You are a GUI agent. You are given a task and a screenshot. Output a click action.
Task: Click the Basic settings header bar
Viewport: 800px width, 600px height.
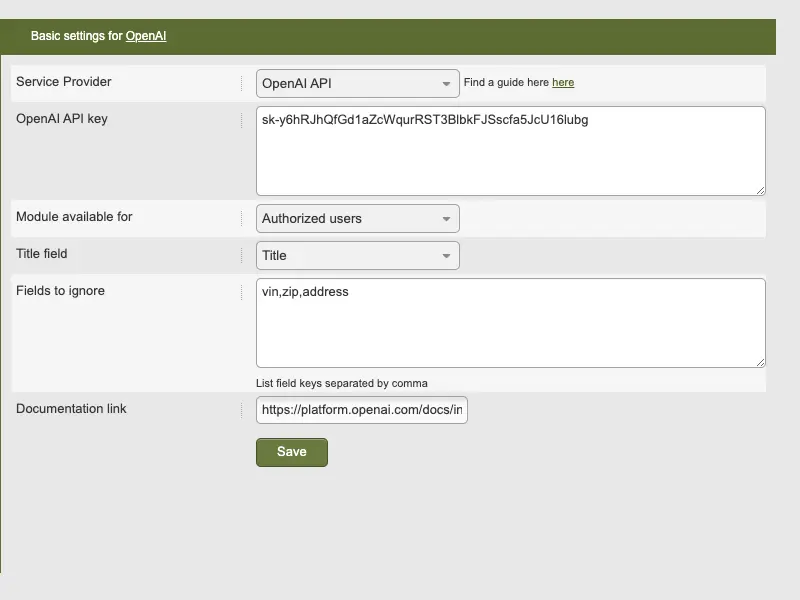pyautogui.click(x=388, y=37)
